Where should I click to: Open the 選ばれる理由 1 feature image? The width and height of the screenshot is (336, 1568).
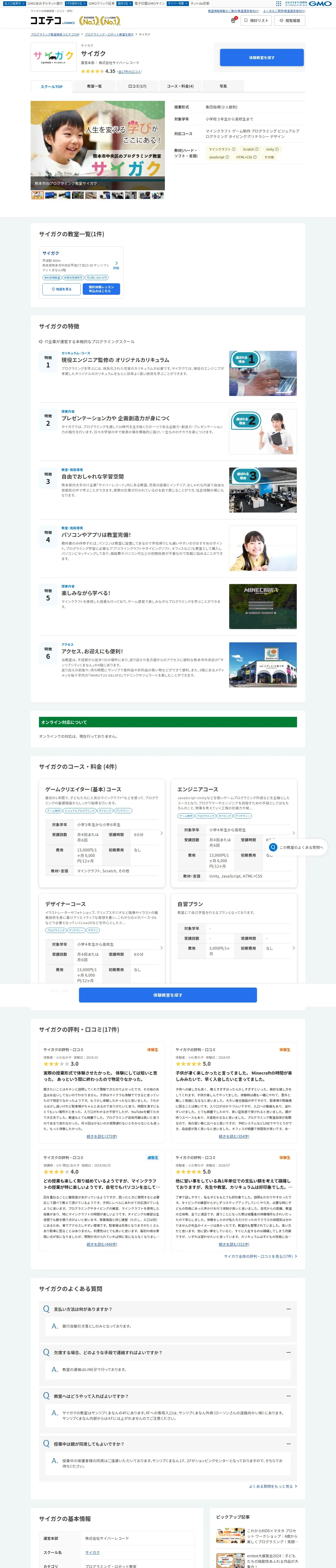click(263, 373)
